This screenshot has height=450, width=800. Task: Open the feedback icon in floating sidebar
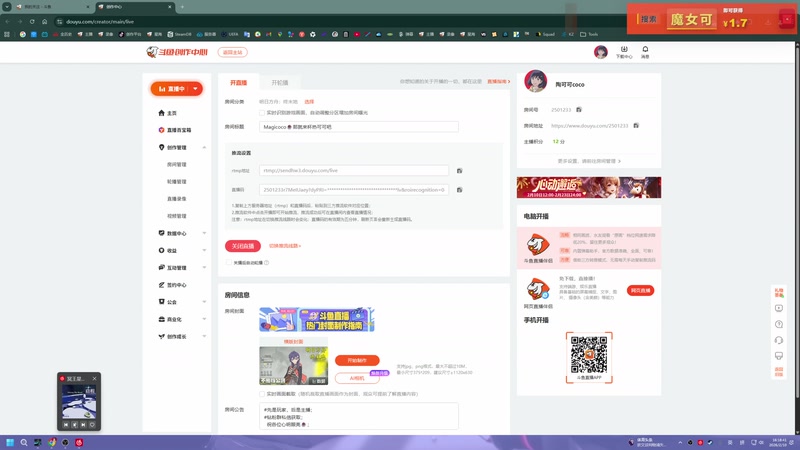coord(779,356)
